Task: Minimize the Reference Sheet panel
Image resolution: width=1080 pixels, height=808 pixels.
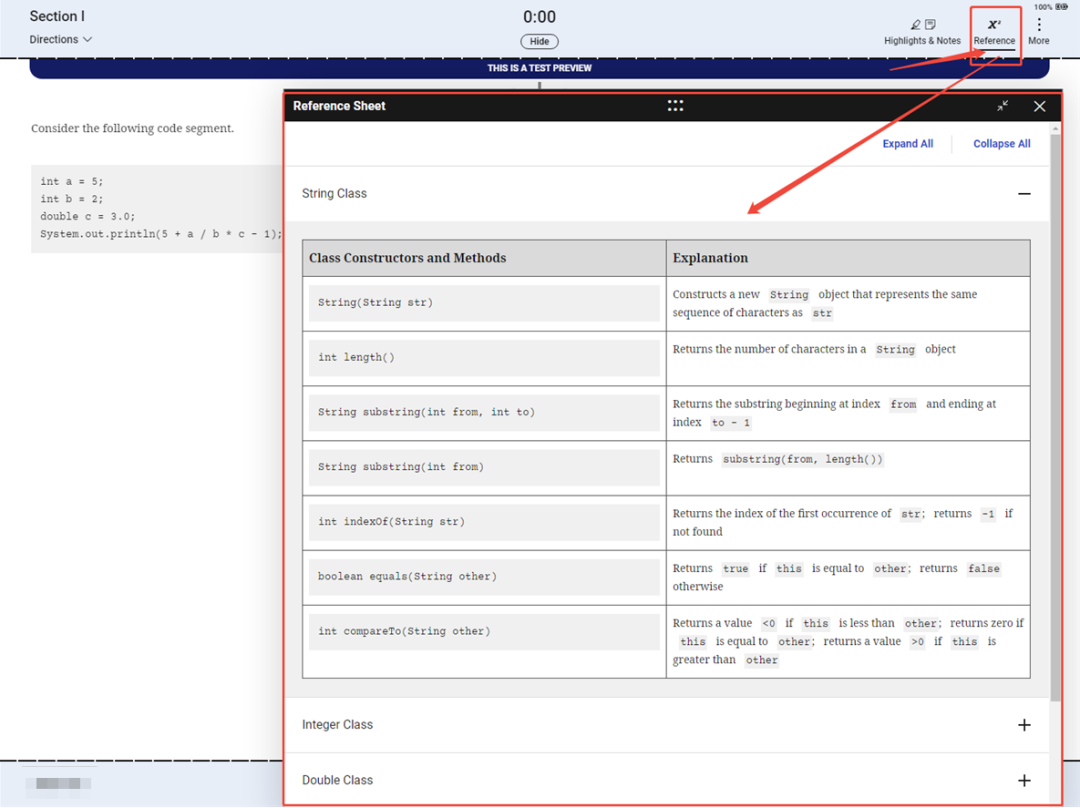Action: point(1002,106)
